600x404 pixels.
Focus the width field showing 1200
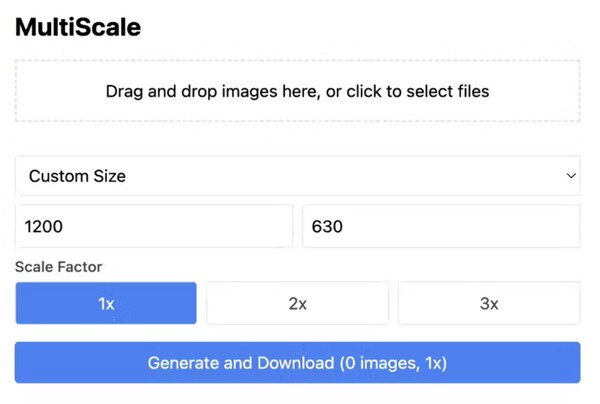(x=154, y=227)
